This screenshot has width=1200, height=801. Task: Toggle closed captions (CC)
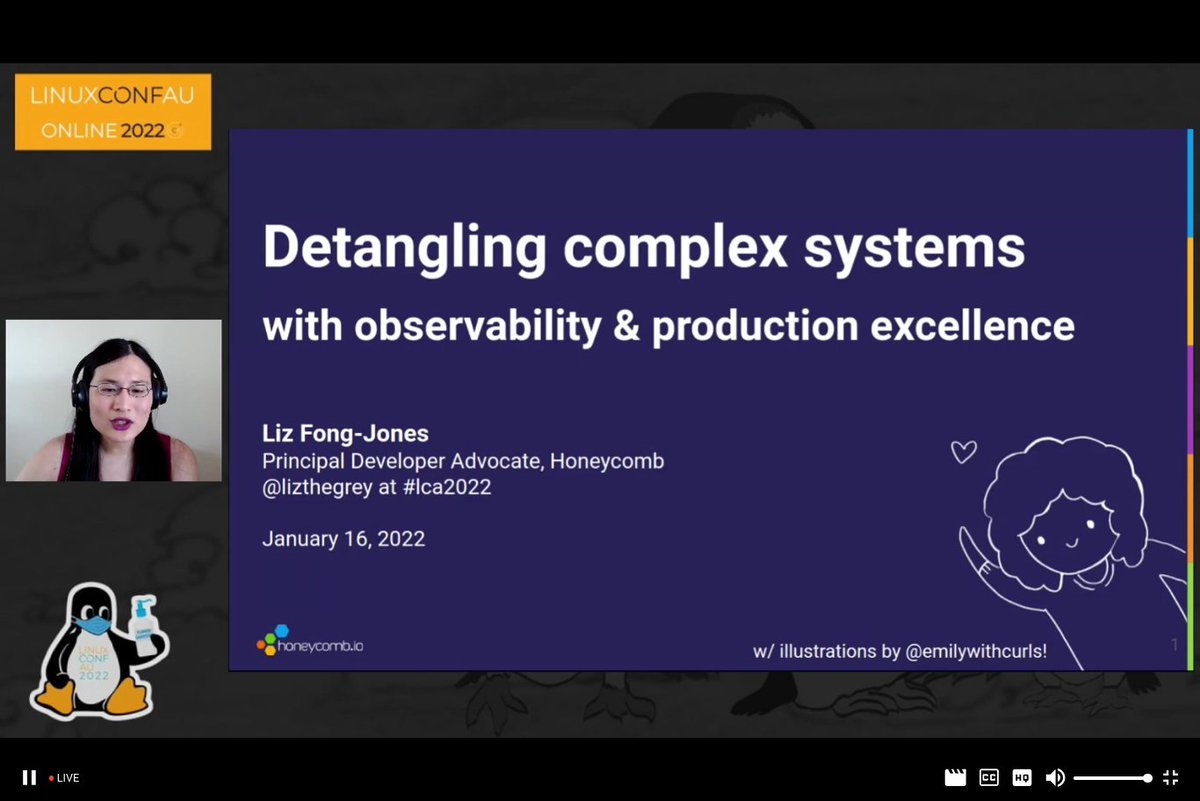(x=989, y=777)
